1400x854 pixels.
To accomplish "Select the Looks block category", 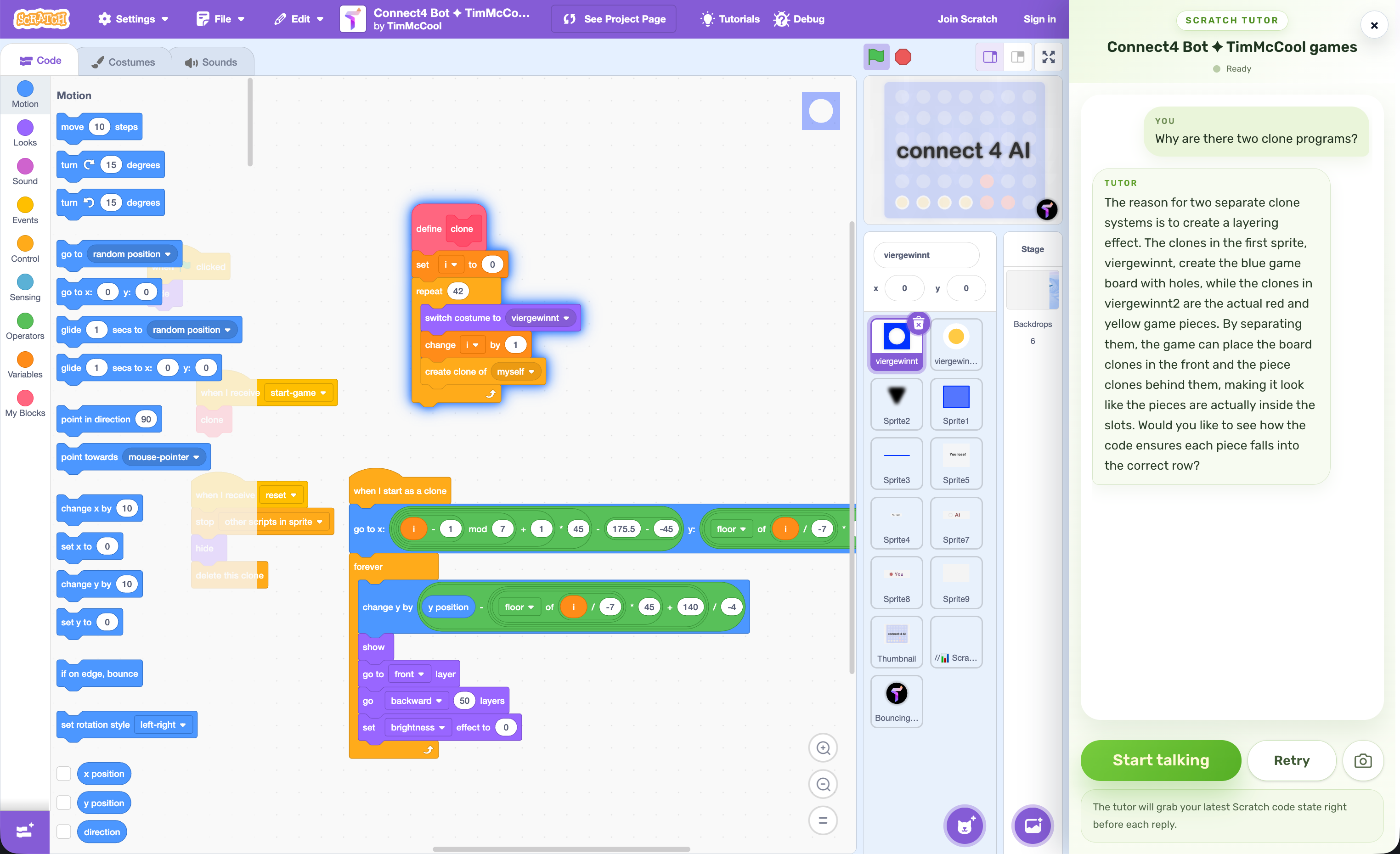I will (x=25, y=133).
